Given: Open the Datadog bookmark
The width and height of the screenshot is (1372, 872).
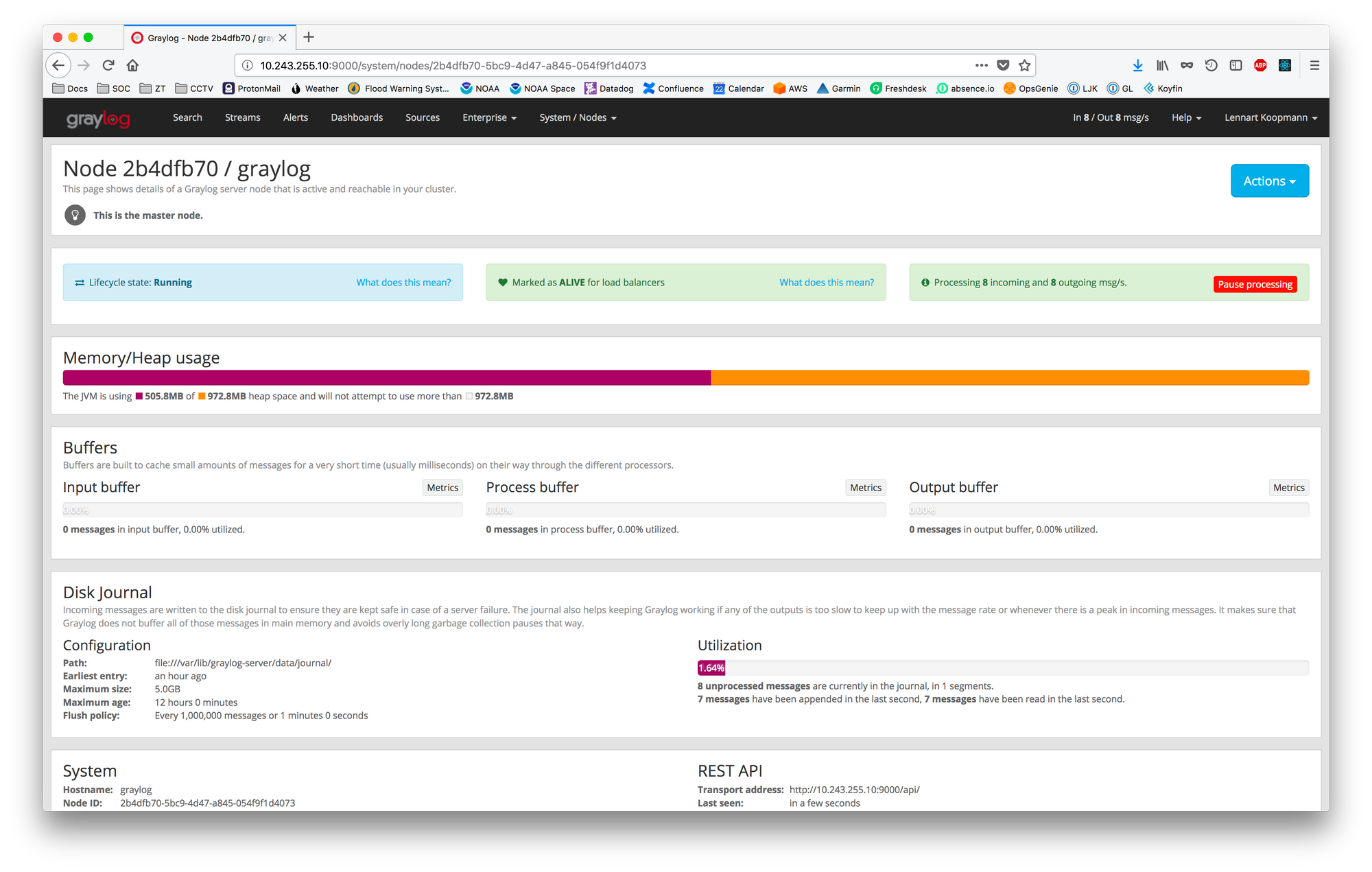Looking at the screenshot, I should click(x=609, y=89).
